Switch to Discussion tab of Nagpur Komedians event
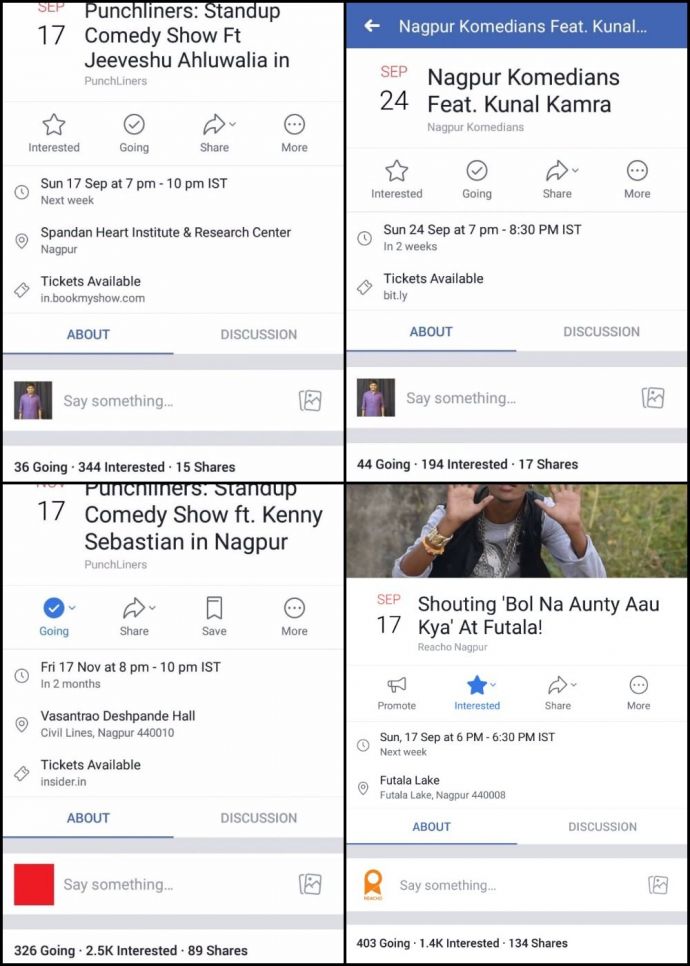 601,331
